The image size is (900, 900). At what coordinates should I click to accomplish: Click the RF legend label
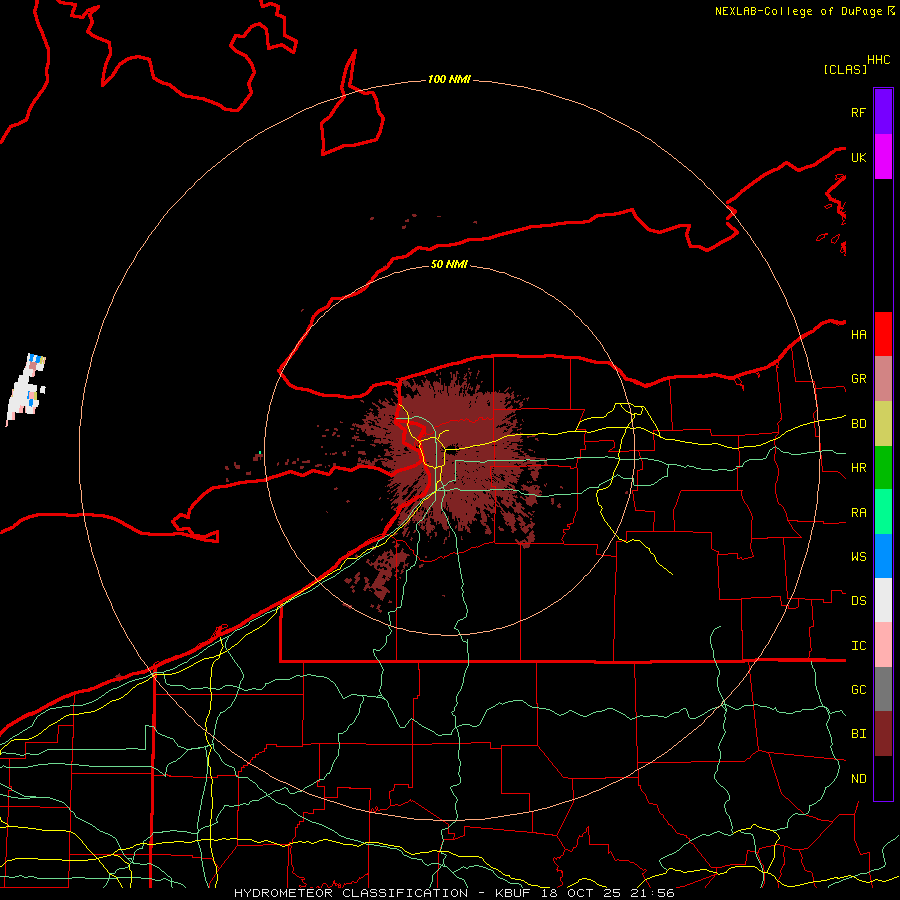(x=859, y=112)
